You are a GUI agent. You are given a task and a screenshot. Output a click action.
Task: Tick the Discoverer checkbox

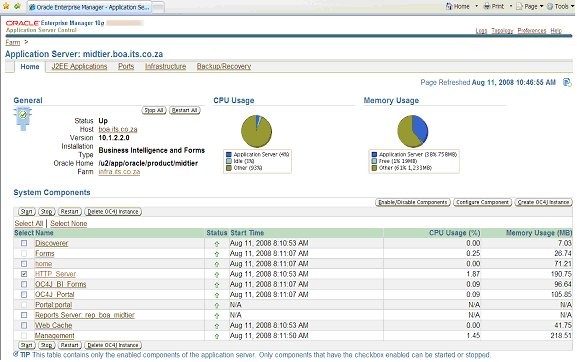(x=24, y=243)
